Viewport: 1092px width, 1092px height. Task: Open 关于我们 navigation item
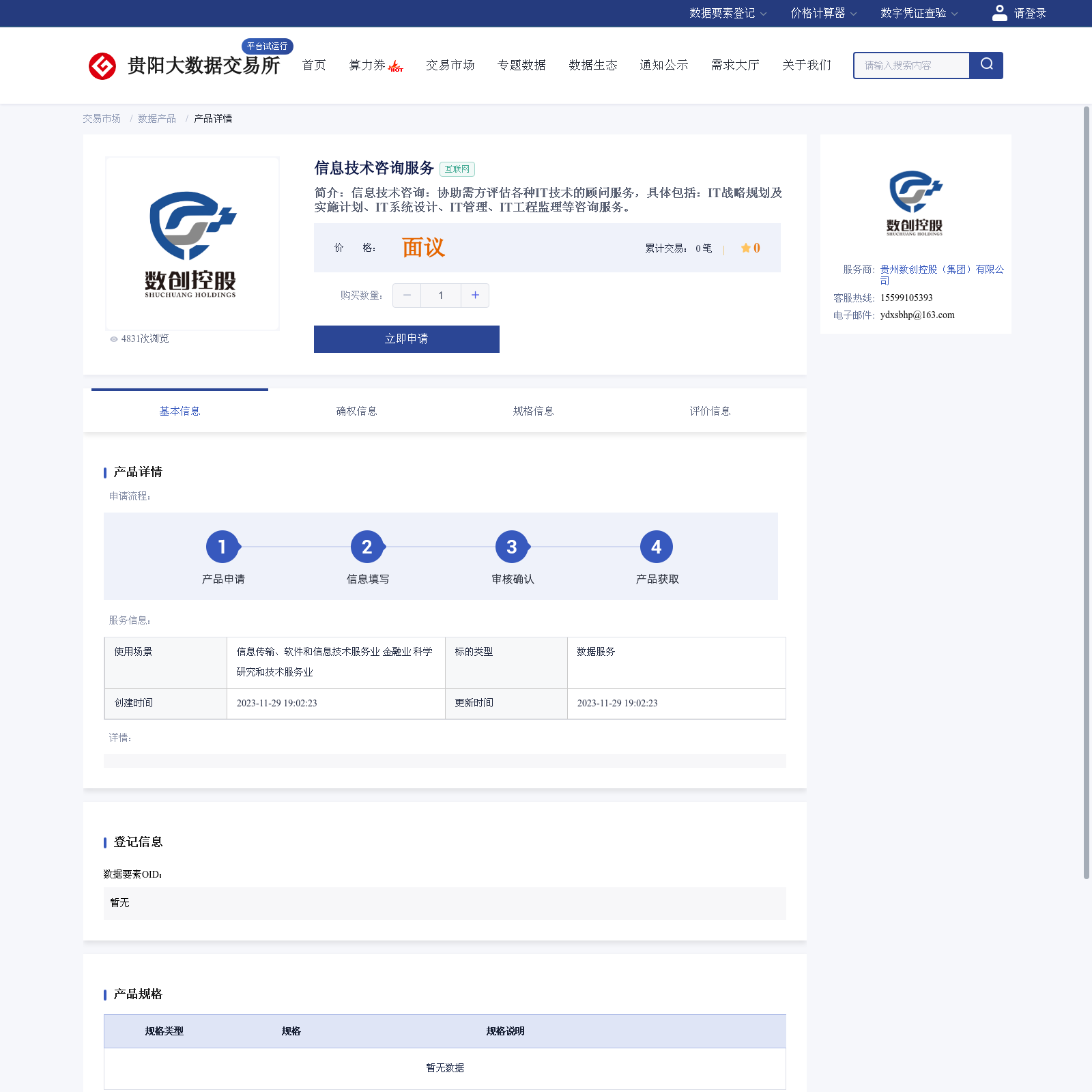(x=807, y=65)
